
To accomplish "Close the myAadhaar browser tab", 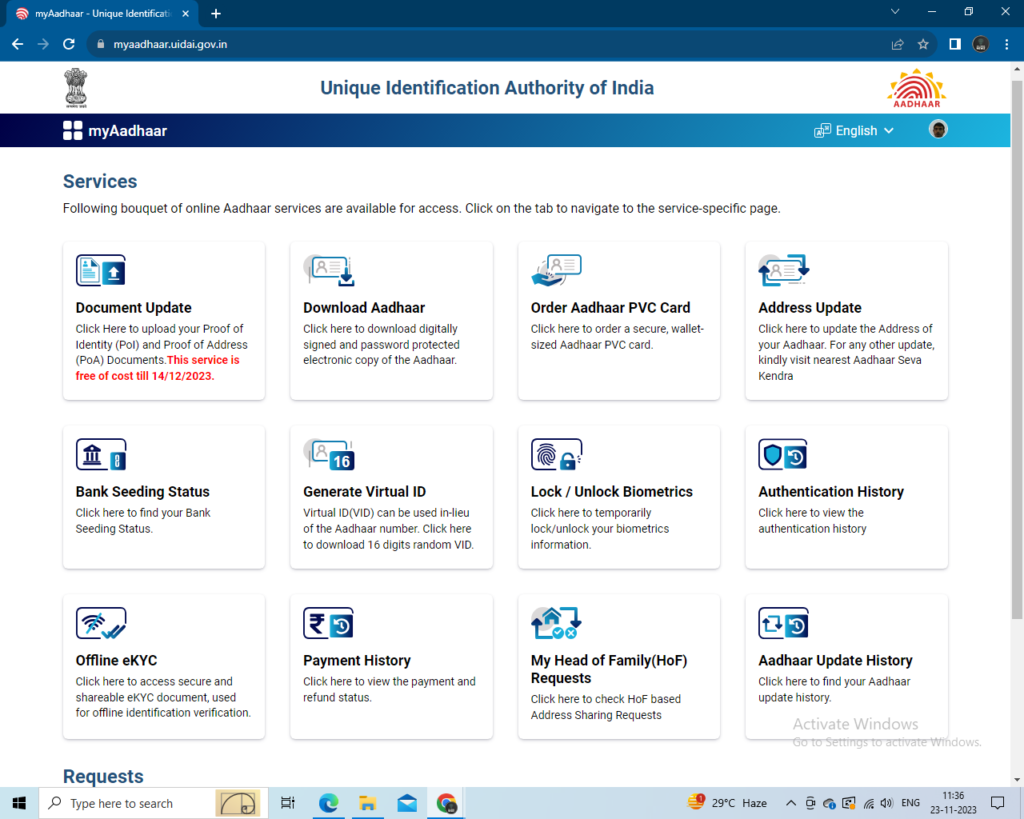I will (185, 14).
